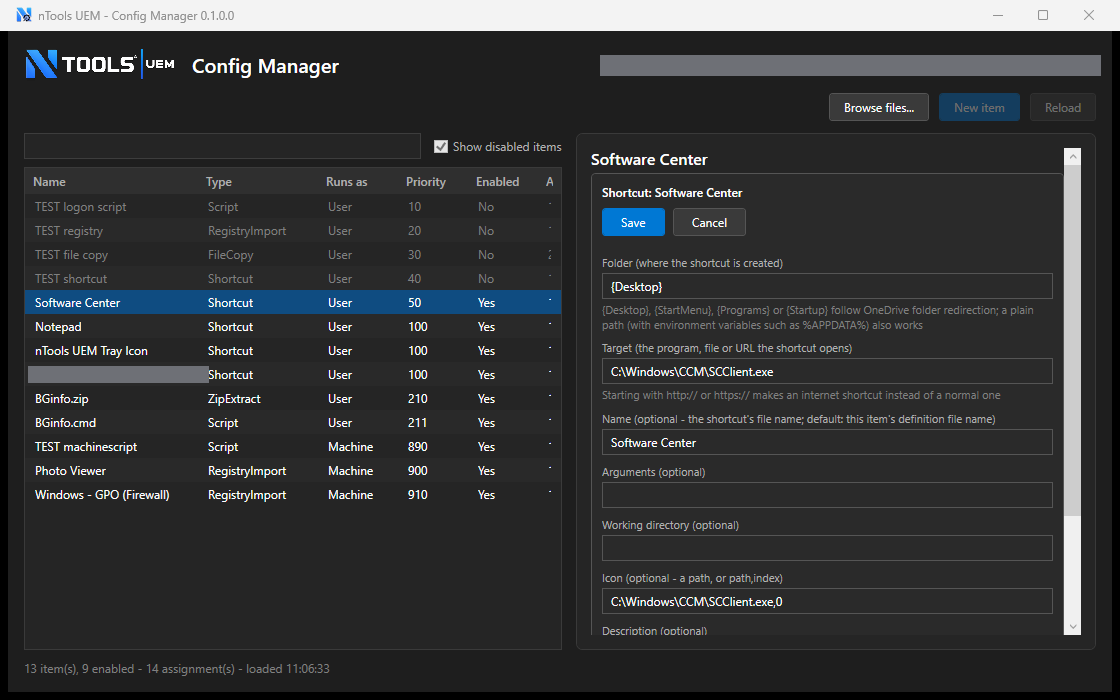Cancel editing the shortcut

[709, 222]
